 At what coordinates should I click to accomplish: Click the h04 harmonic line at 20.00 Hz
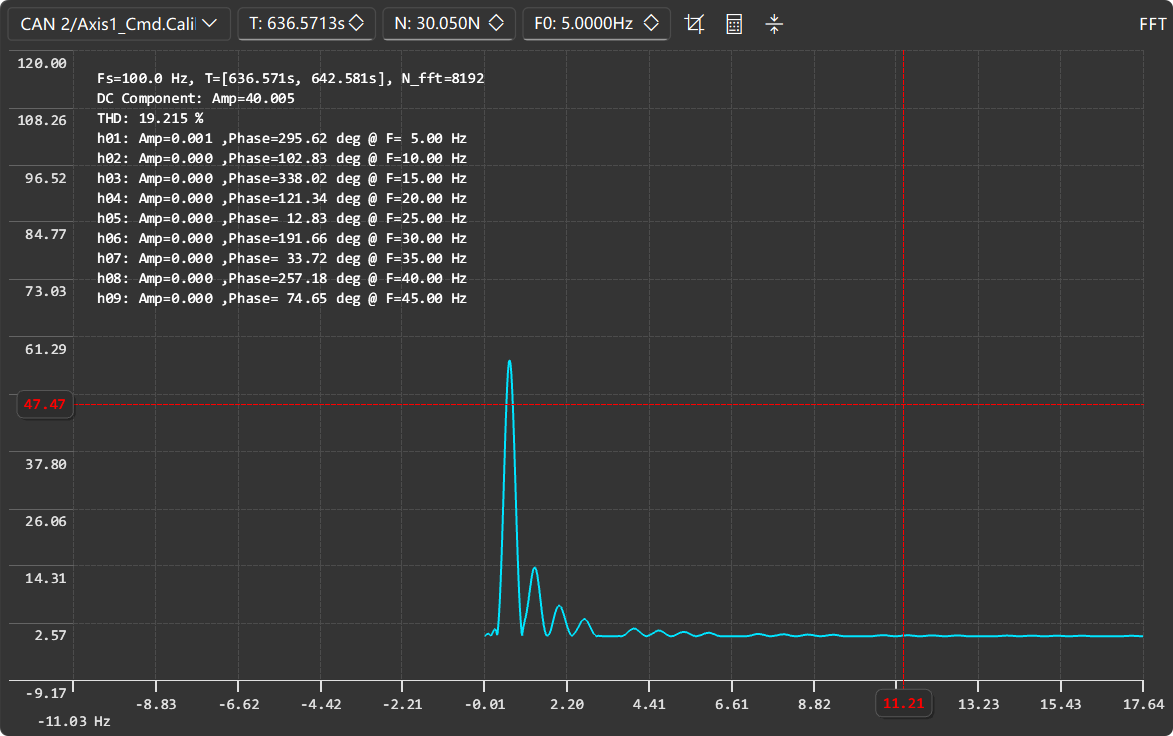[x=282, y=198]
